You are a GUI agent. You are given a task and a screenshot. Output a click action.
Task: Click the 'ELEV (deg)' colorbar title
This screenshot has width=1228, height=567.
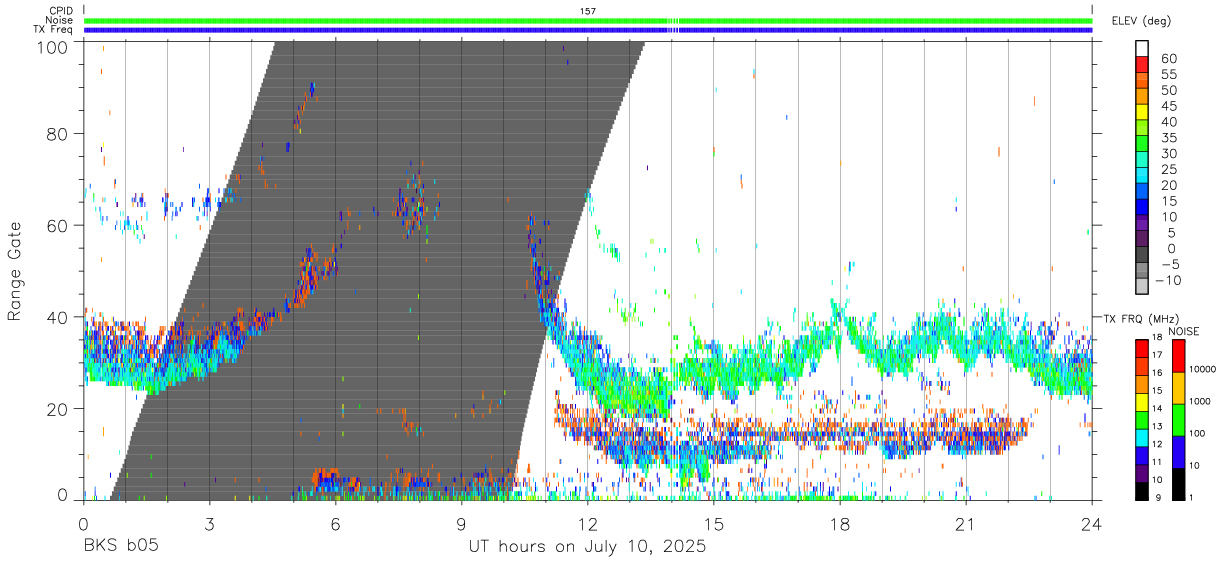tap(1141, 21)
